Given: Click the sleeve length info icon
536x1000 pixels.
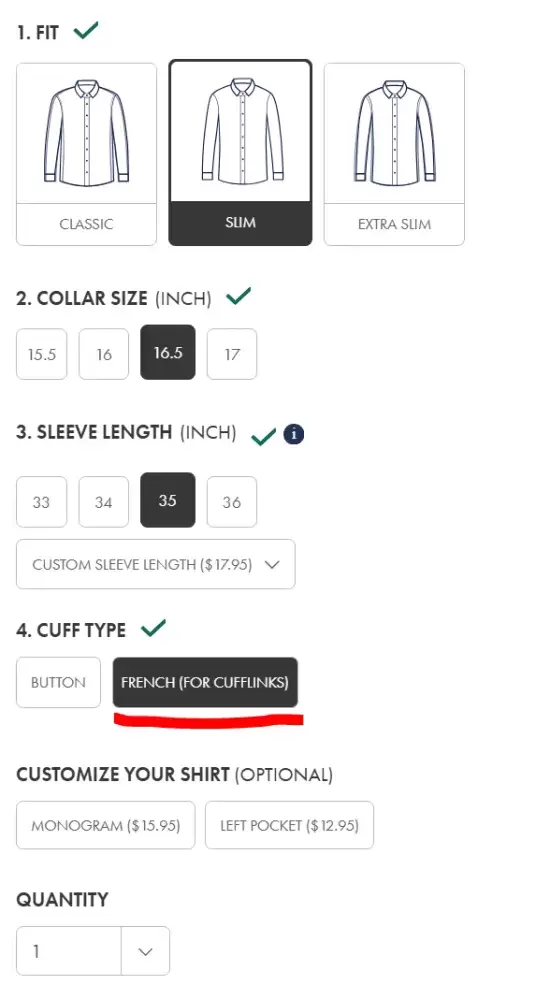Looking at the screenshot, I should (294, 434).
